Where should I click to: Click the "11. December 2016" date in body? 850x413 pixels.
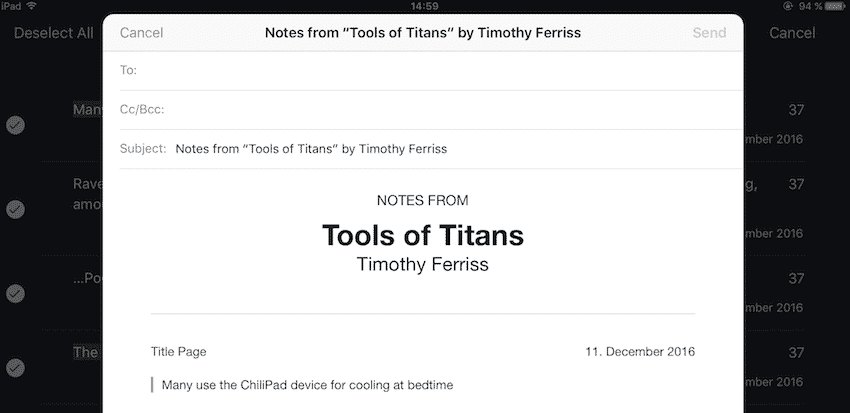click(640, 351)
